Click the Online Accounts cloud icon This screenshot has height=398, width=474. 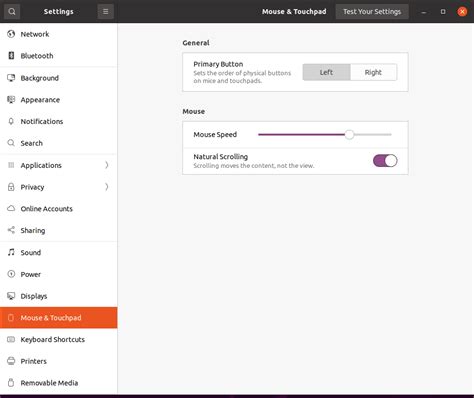[11, 209]
